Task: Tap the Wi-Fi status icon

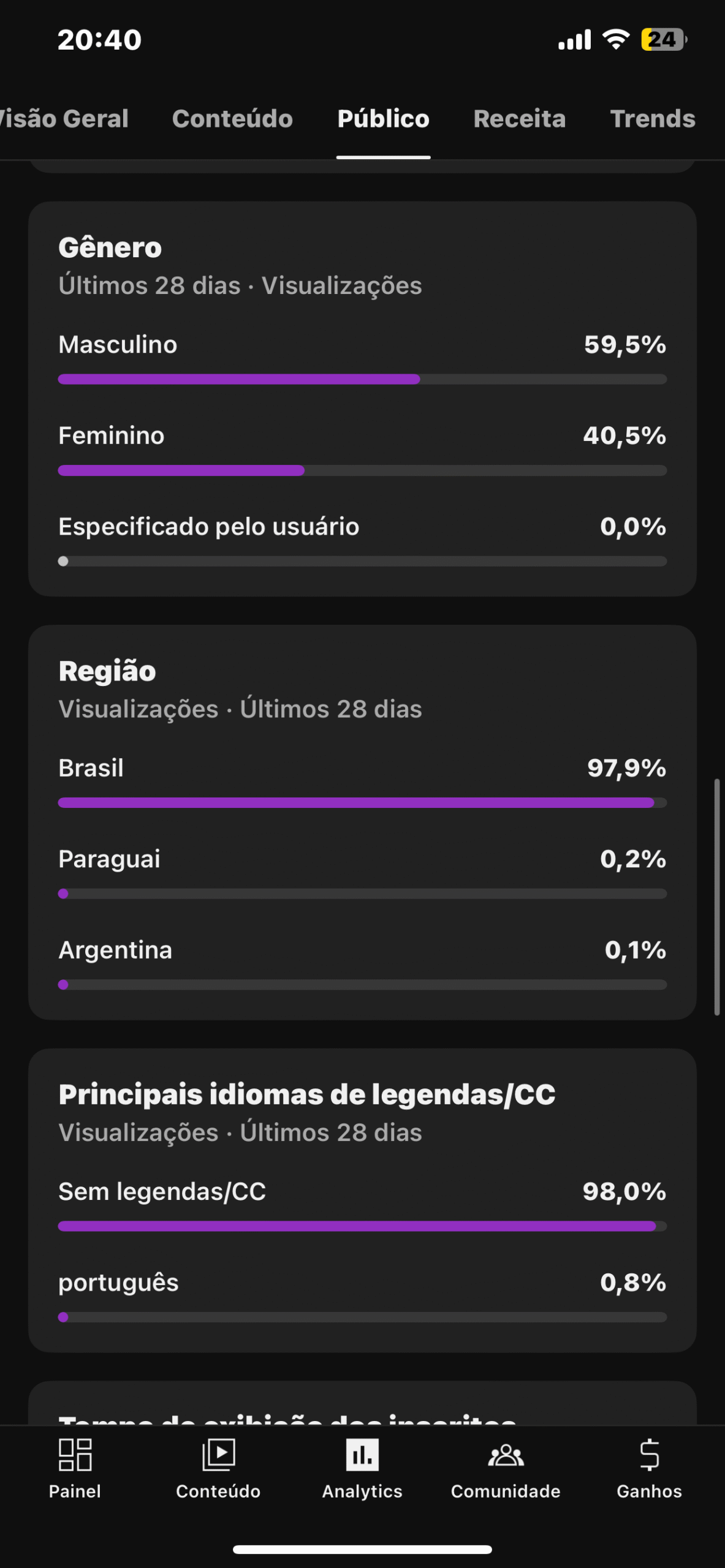Action: pyautogui.click(x=616, y=39)
